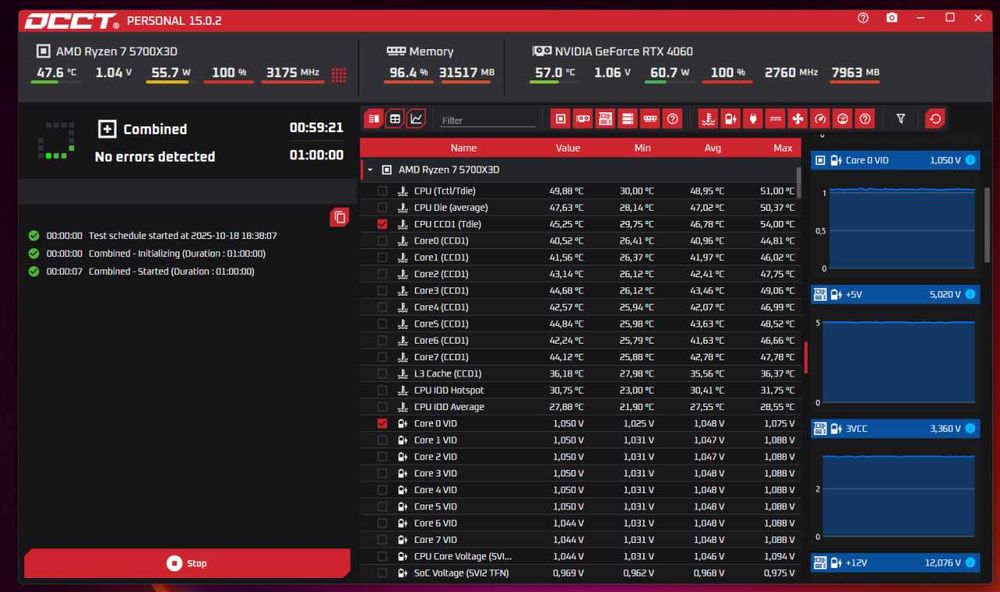Viewport: 1000px width, 592px height.
Task: Toggle the current sensor type icon
Action: (x=775, y=119)
